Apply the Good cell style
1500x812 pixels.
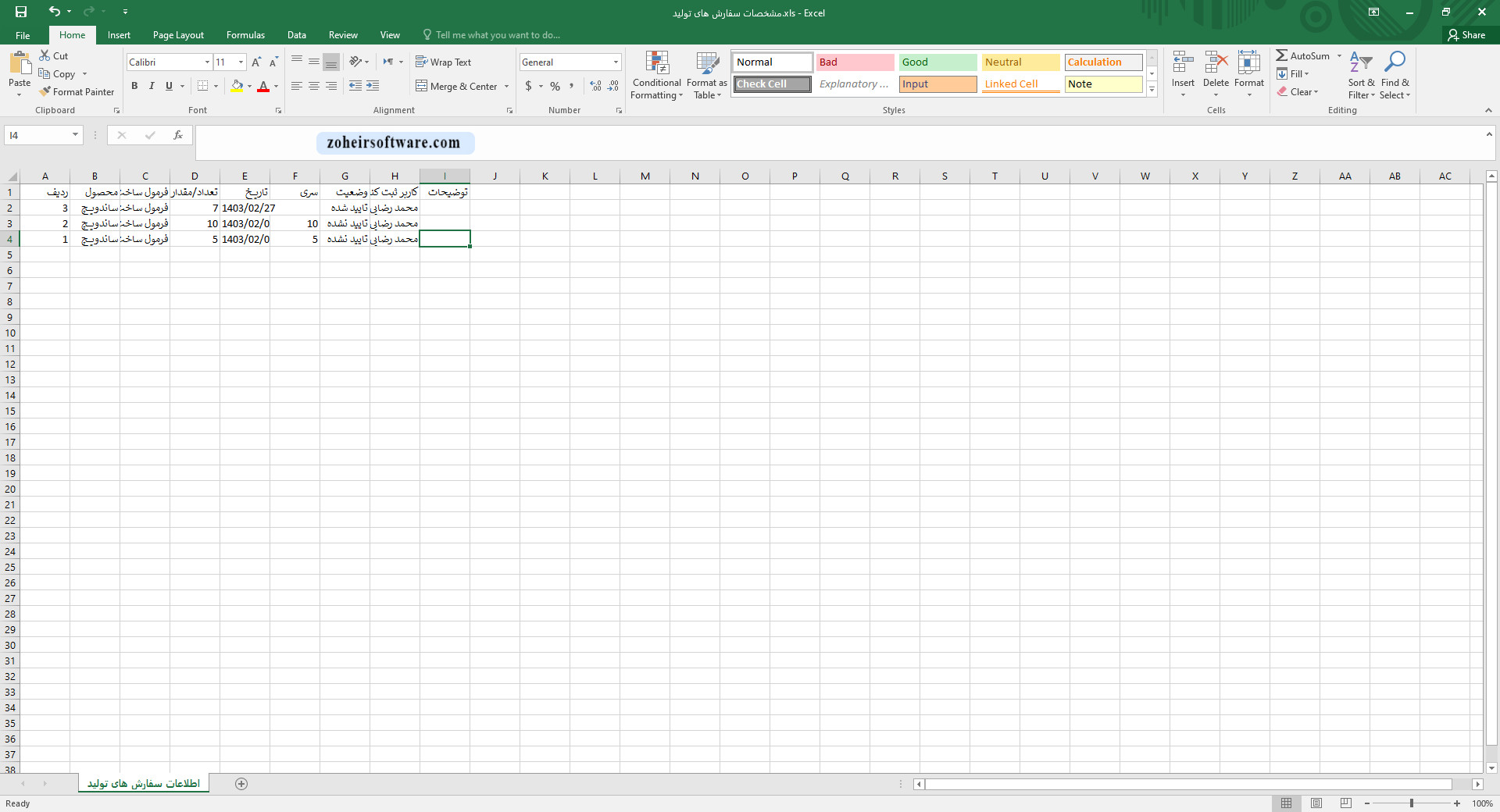937,62
